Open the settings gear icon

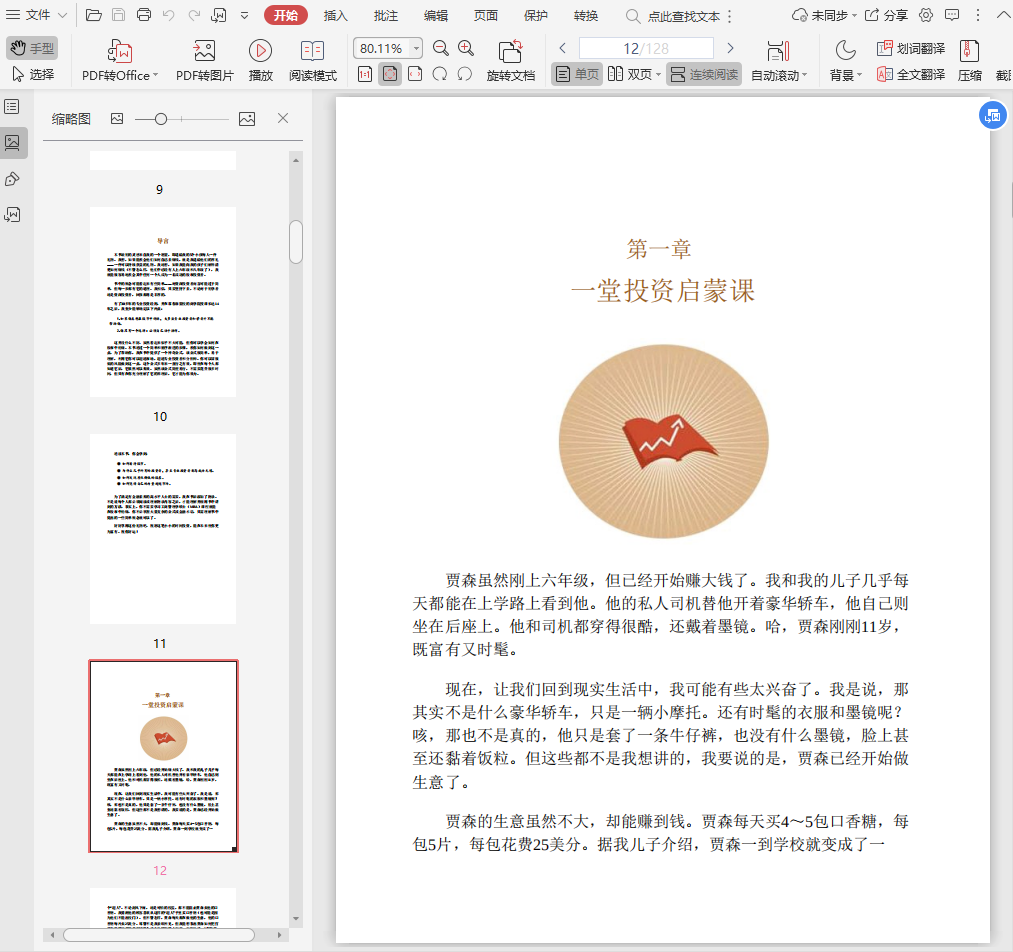[926, 15]
